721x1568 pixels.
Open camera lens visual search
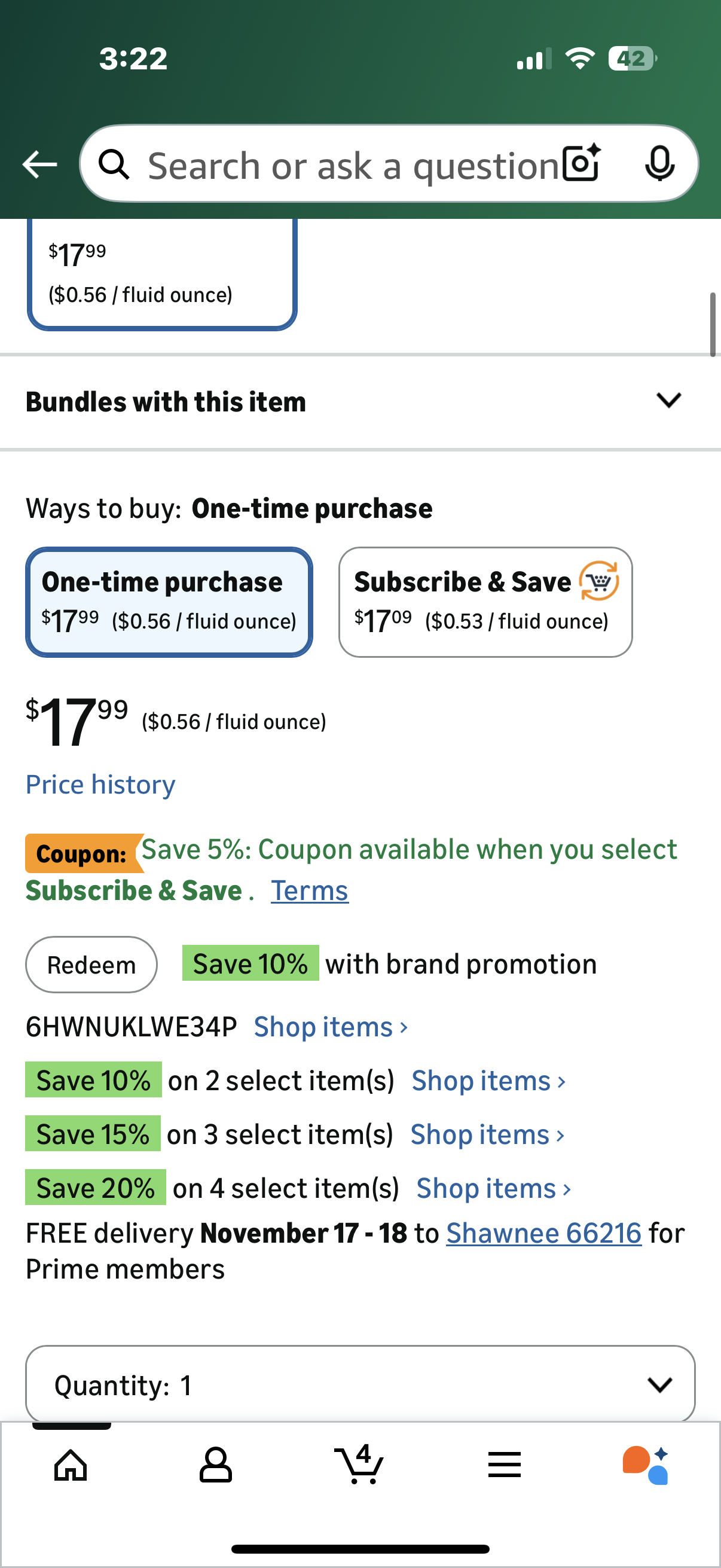click(581, 163)
